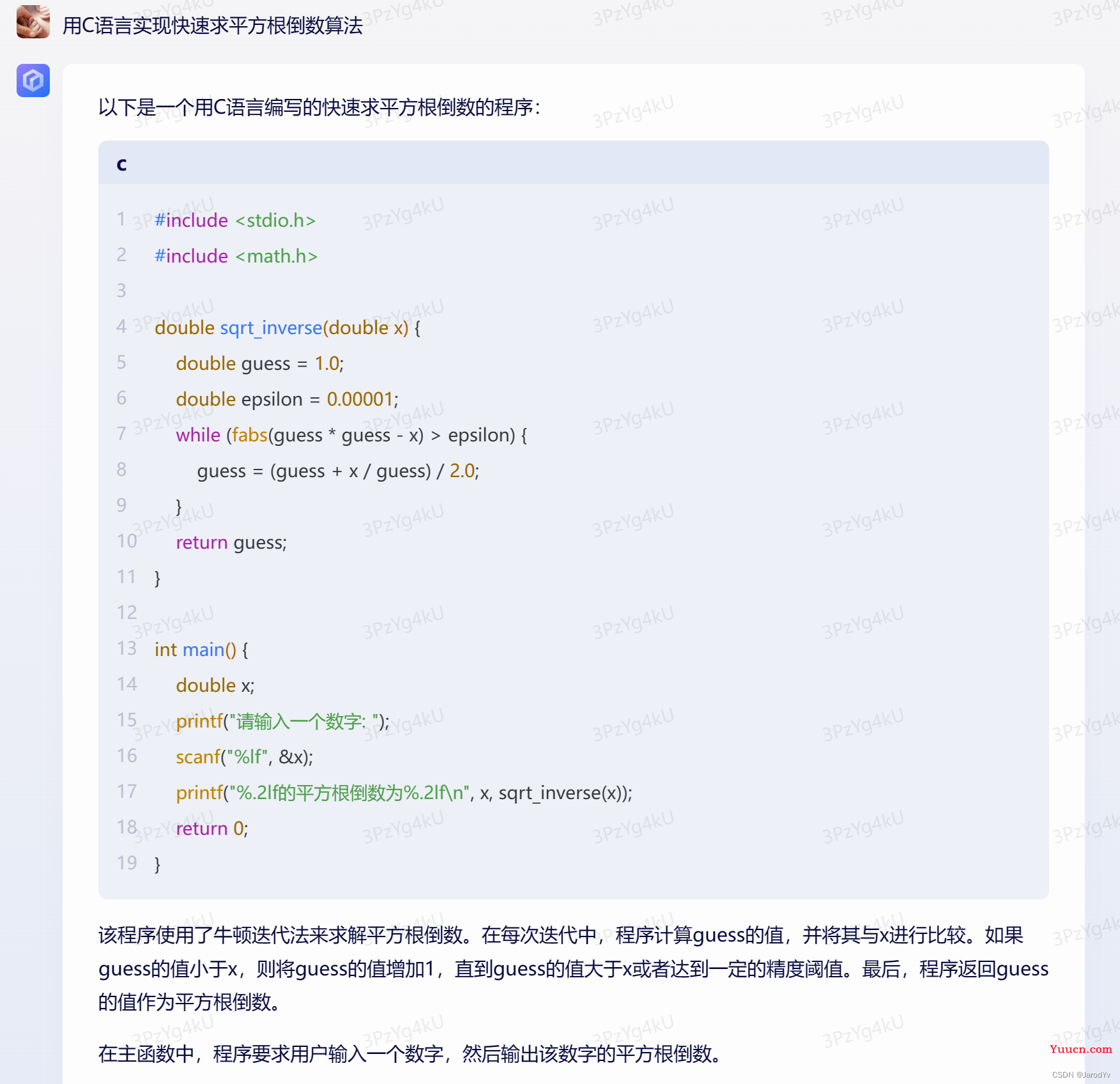Click the return 0; line
Screen dimensions: 1120x1084
[x=212, y=828]
